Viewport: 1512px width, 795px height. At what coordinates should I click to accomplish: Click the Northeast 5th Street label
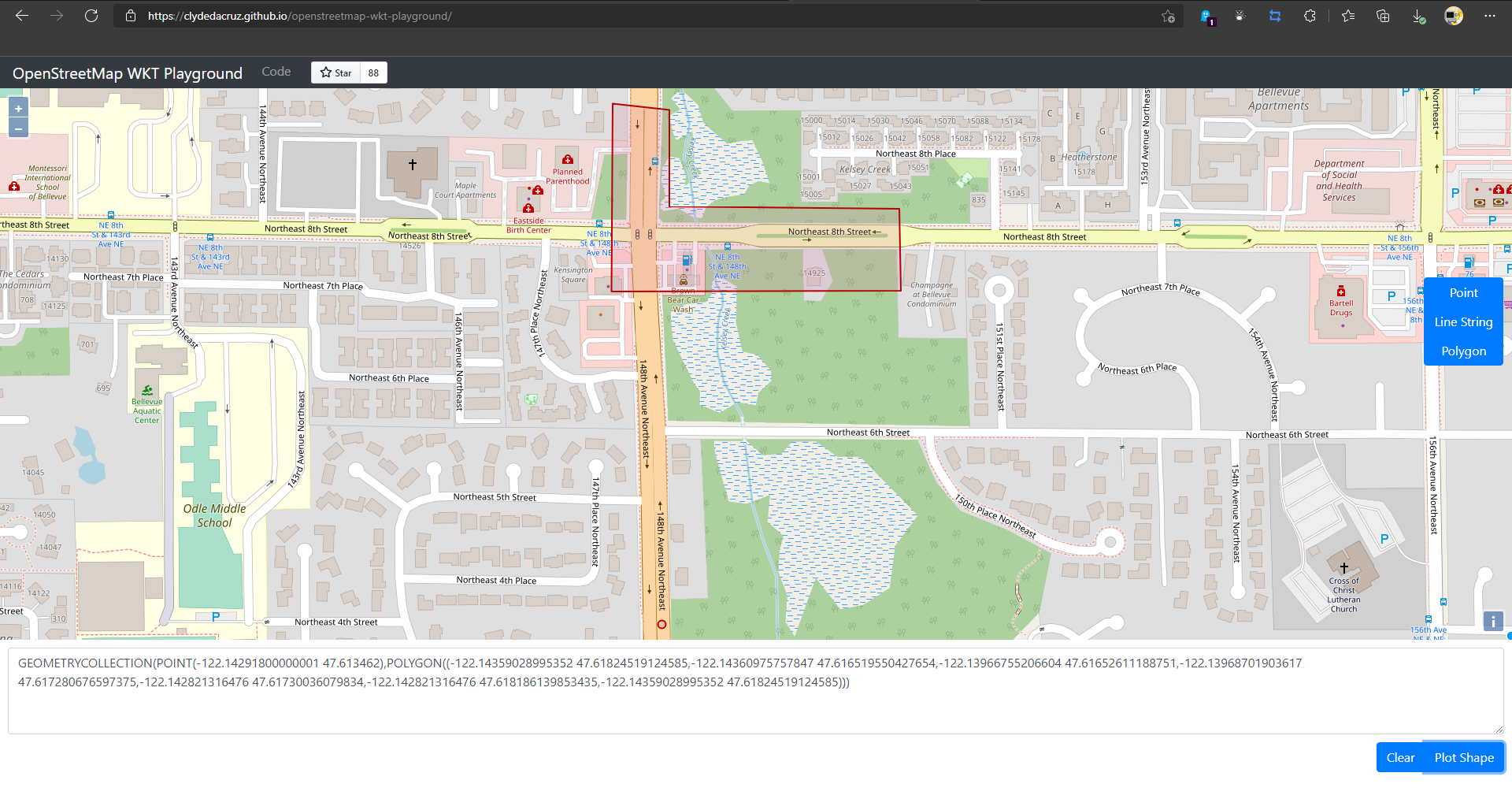pyautogui.click(x=495, y=497)
